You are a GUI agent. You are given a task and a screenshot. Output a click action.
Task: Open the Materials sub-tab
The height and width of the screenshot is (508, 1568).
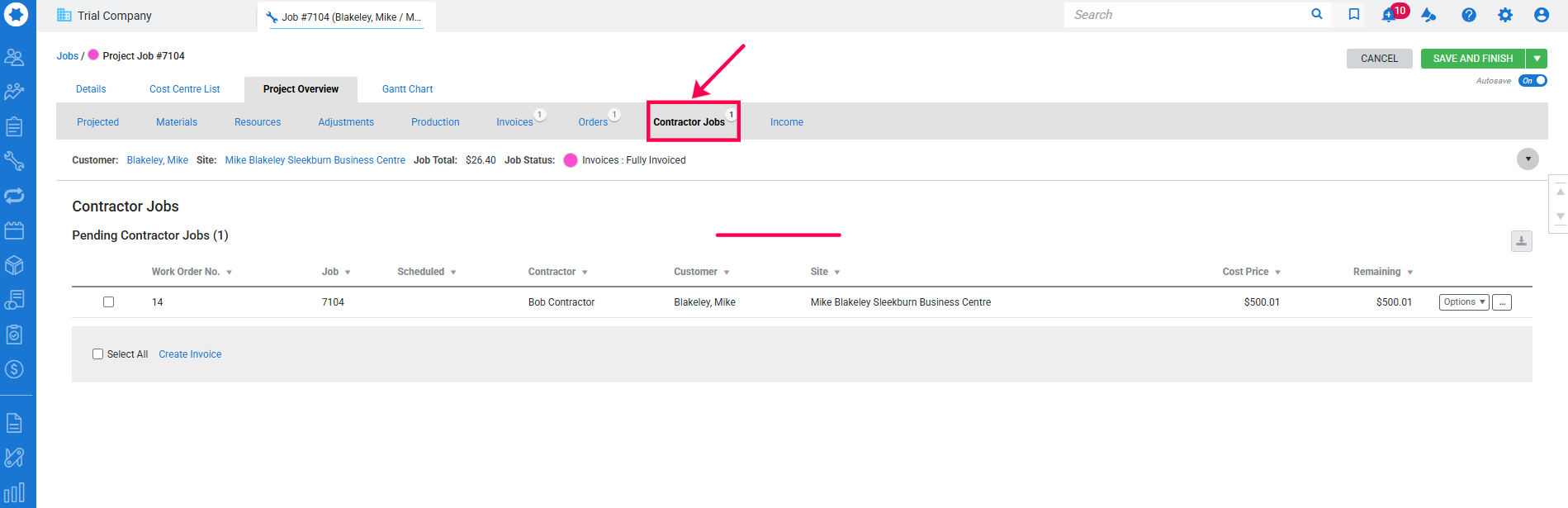coord(177,122)
